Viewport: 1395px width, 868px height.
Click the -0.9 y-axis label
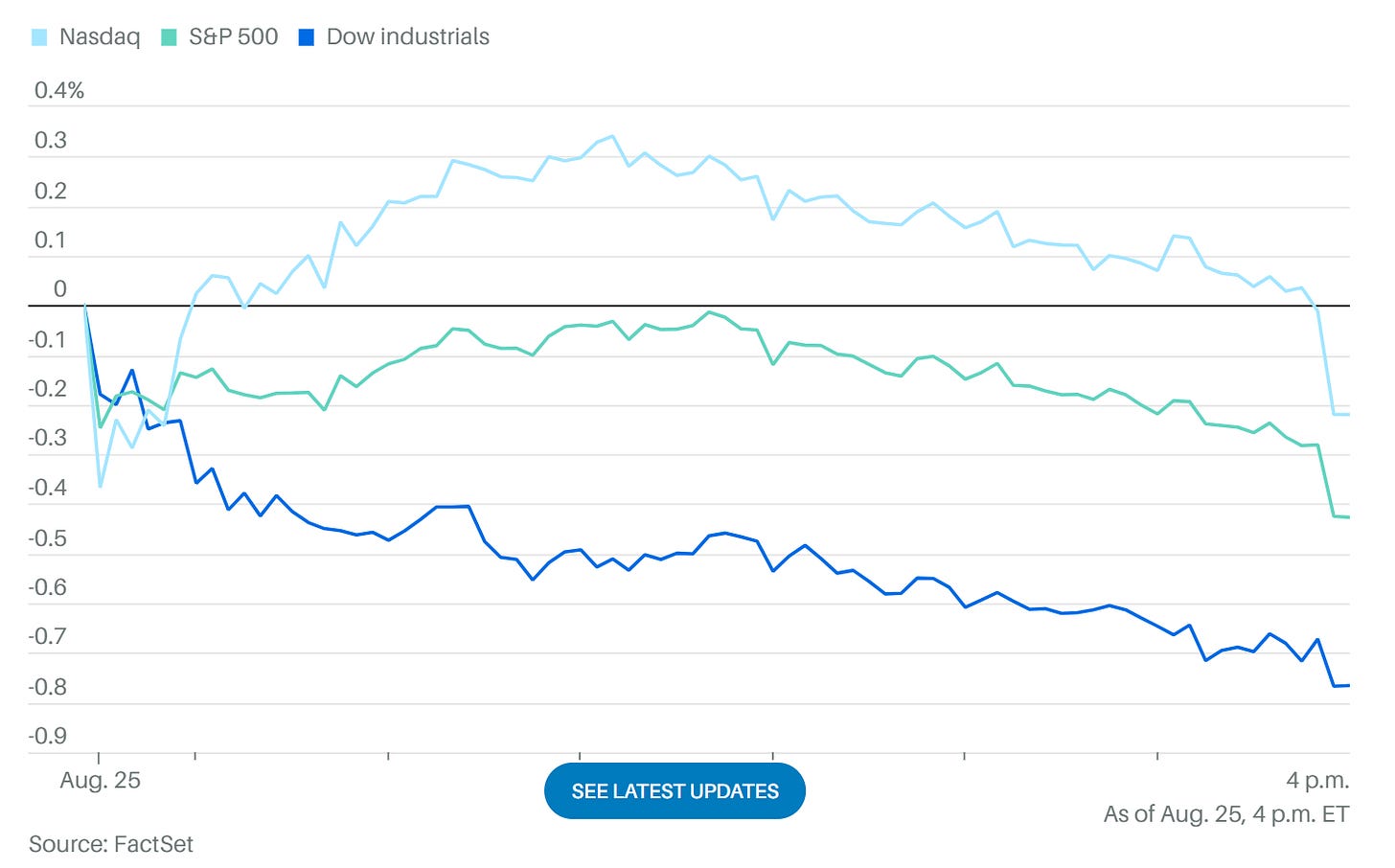point(48,736)
